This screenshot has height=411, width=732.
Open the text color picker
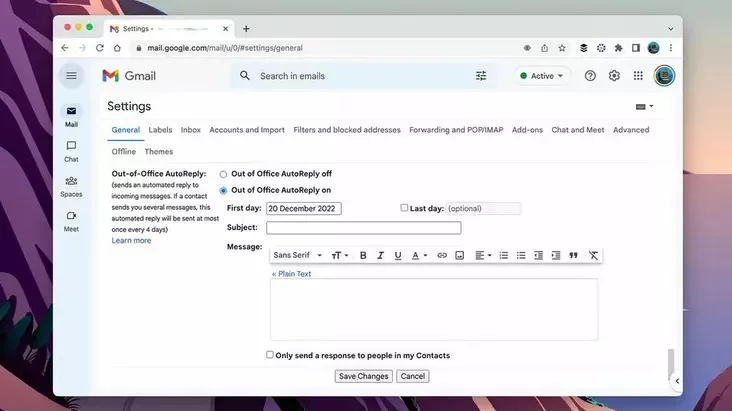coord(419,256)
